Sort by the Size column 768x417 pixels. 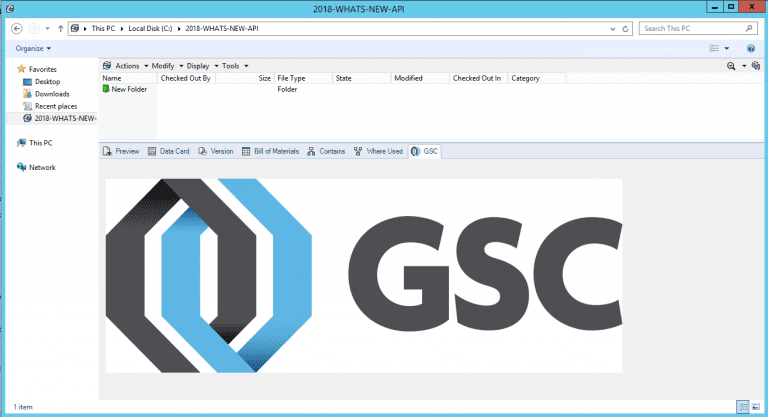244,78
